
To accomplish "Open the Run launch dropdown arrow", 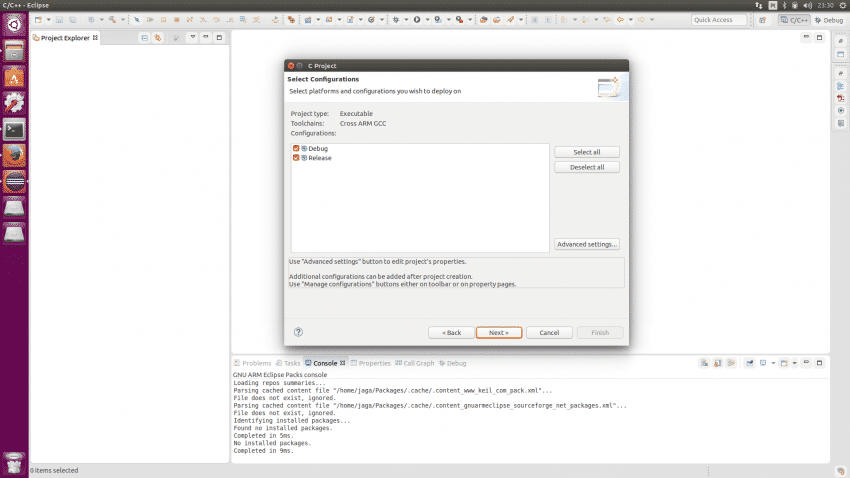I will coord(427,20).
